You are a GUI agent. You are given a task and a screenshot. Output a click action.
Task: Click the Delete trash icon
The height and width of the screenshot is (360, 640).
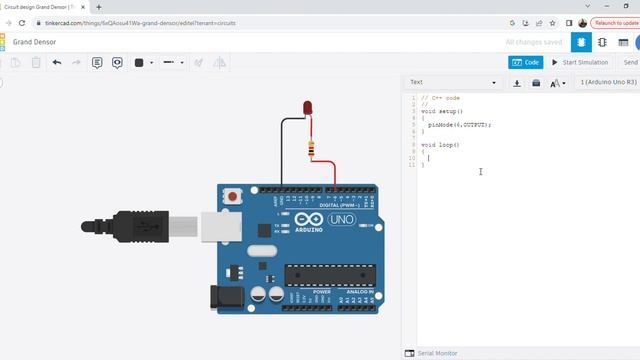tap(36, 62)
